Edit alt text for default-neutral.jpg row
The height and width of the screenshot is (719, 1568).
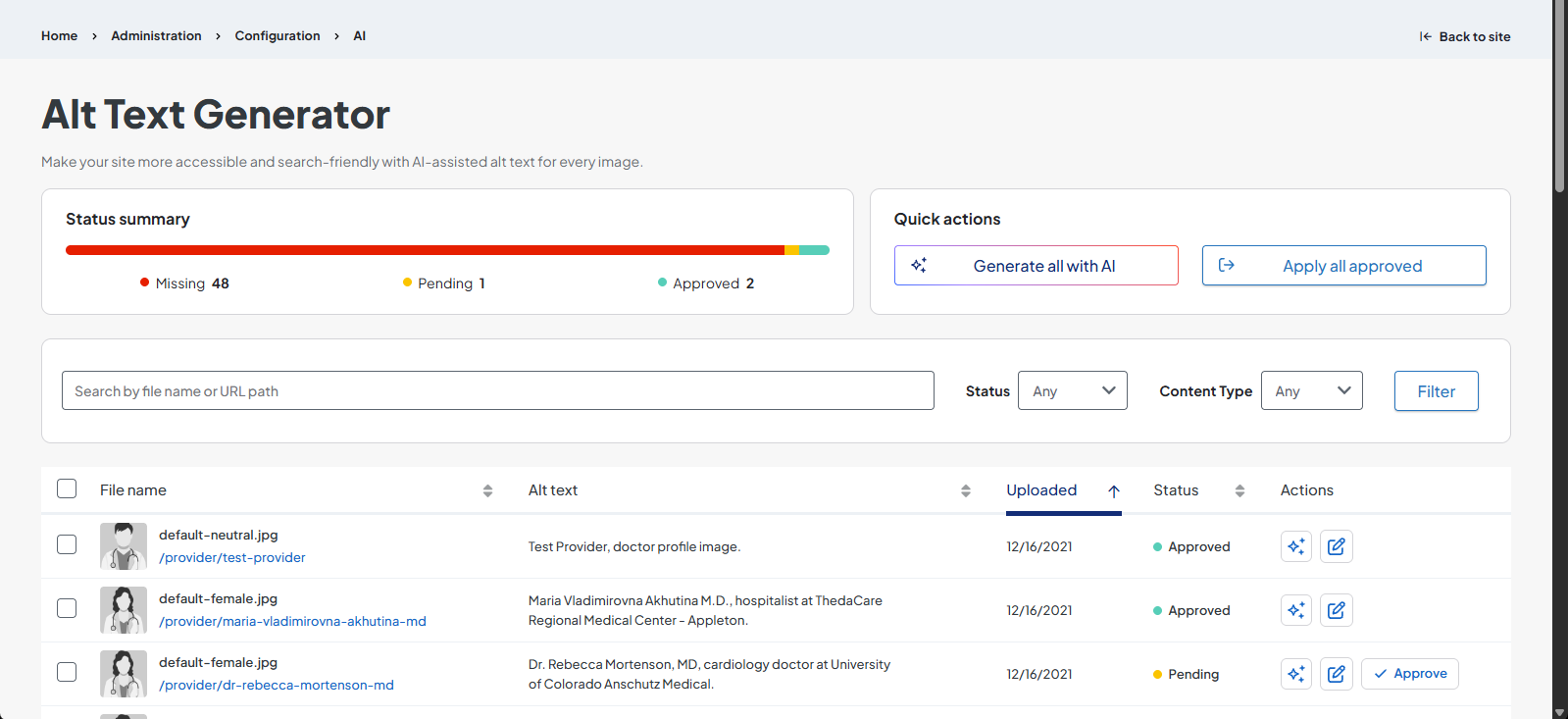1336,546
